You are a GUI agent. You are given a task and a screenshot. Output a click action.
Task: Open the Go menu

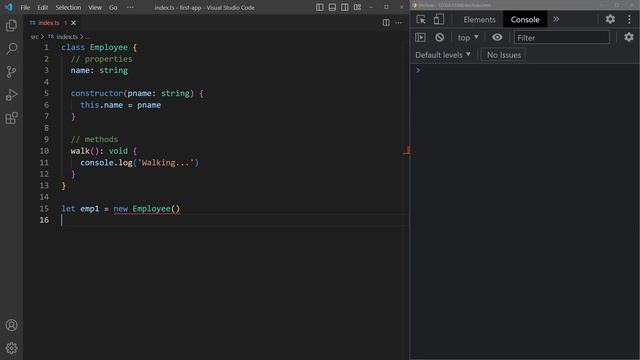pyautogui.click(x=113, y=7)
